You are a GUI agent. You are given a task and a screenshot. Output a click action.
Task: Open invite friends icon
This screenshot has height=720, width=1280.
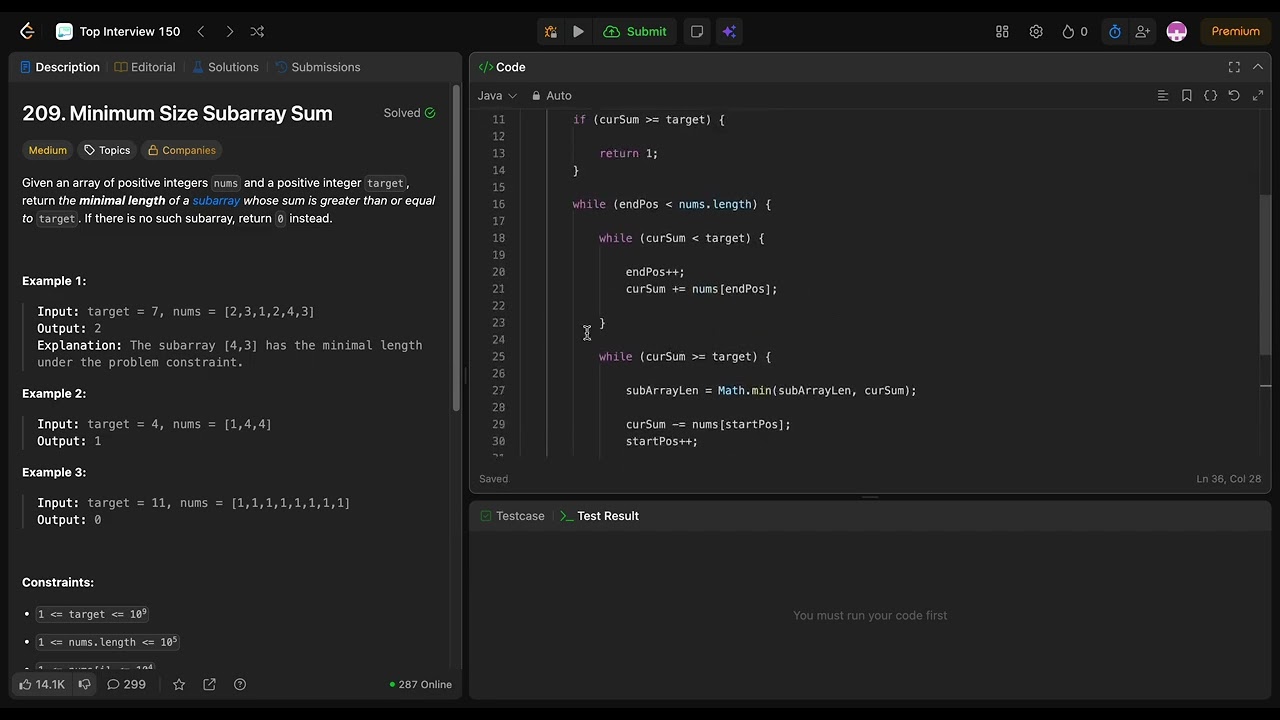[1143, 31]
